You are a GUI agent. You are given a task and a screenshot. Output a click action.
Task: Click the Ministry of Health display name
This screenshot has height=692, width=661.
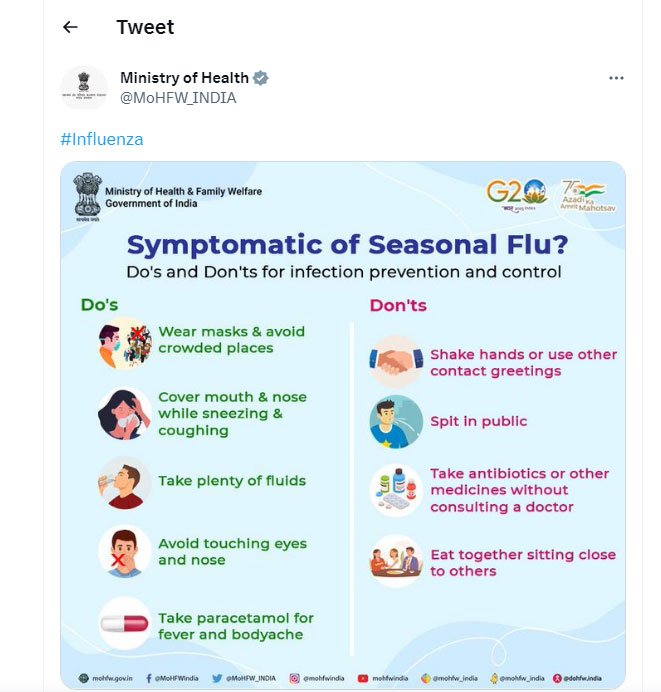point(184,78)
